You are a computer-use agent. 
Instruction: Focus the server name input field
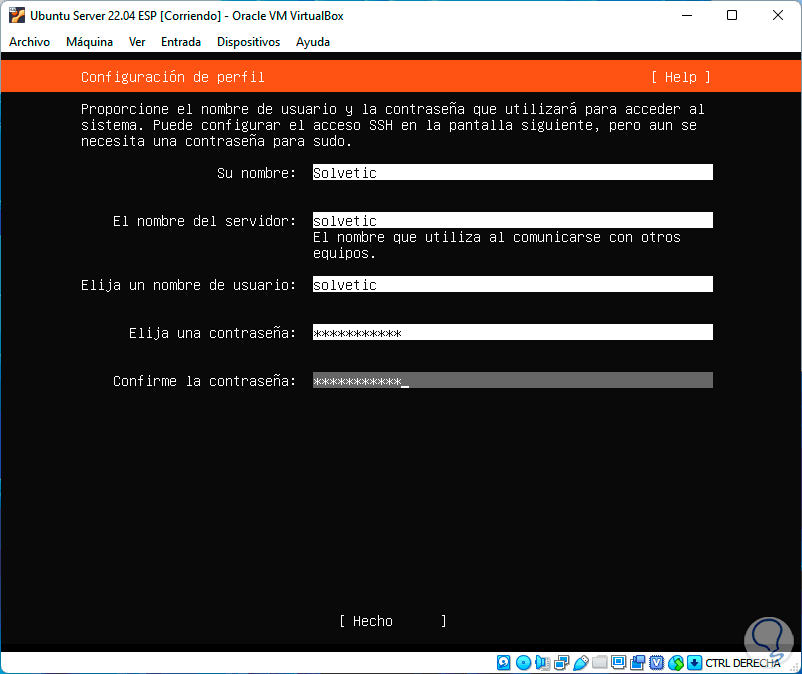[513, 220]
